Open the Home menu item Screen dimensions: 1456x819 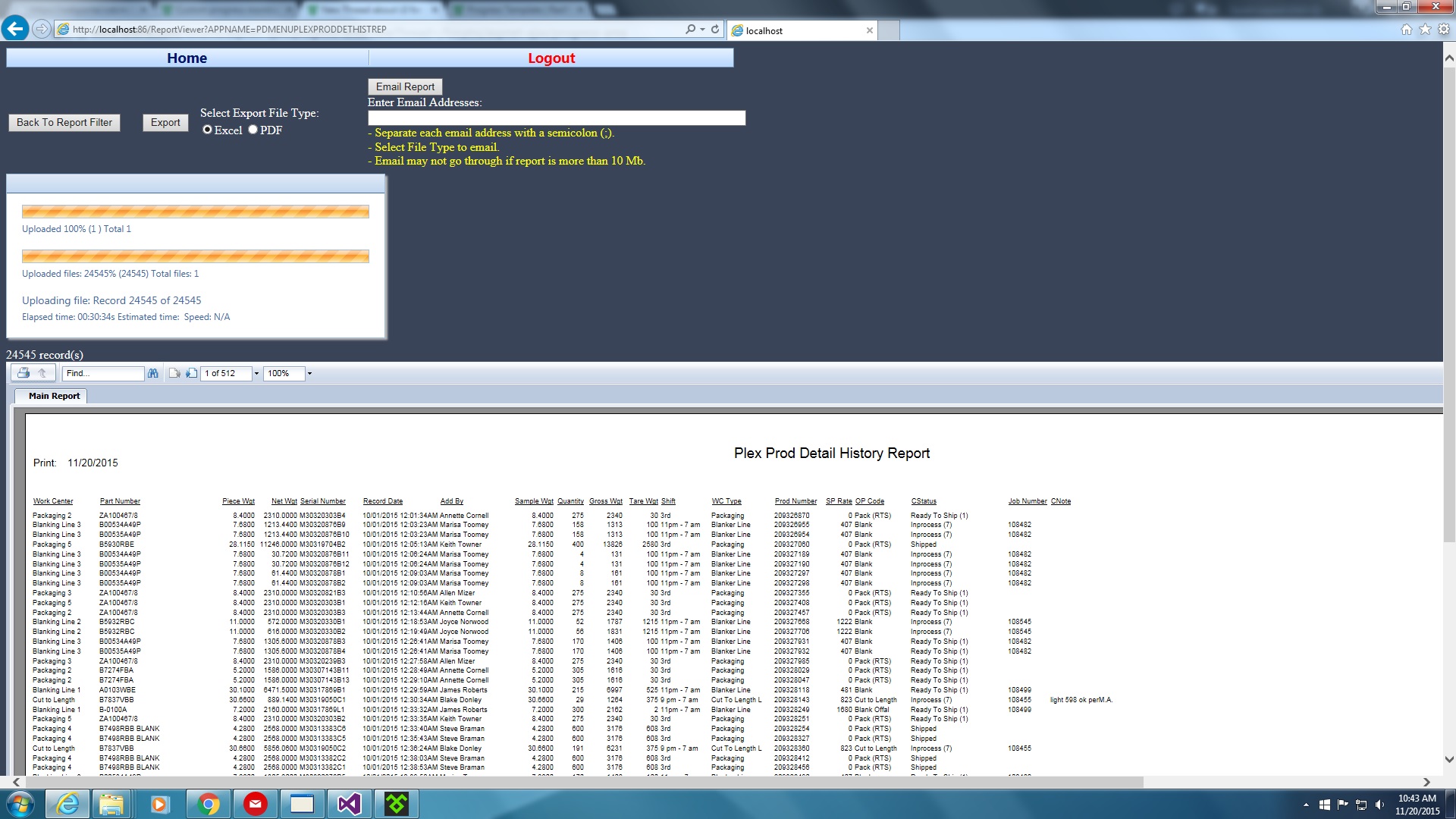coord(187,58)
